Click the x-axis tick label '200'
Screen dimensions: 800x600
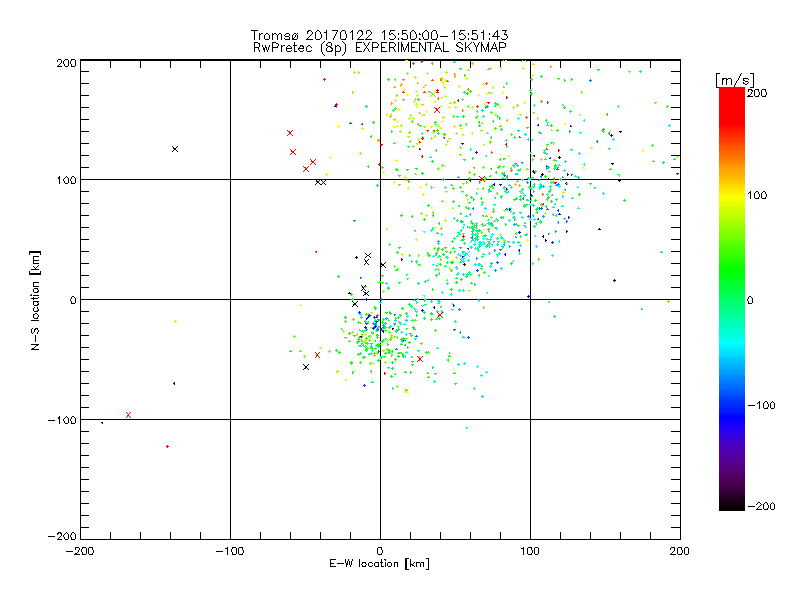(x=680, y=551)
